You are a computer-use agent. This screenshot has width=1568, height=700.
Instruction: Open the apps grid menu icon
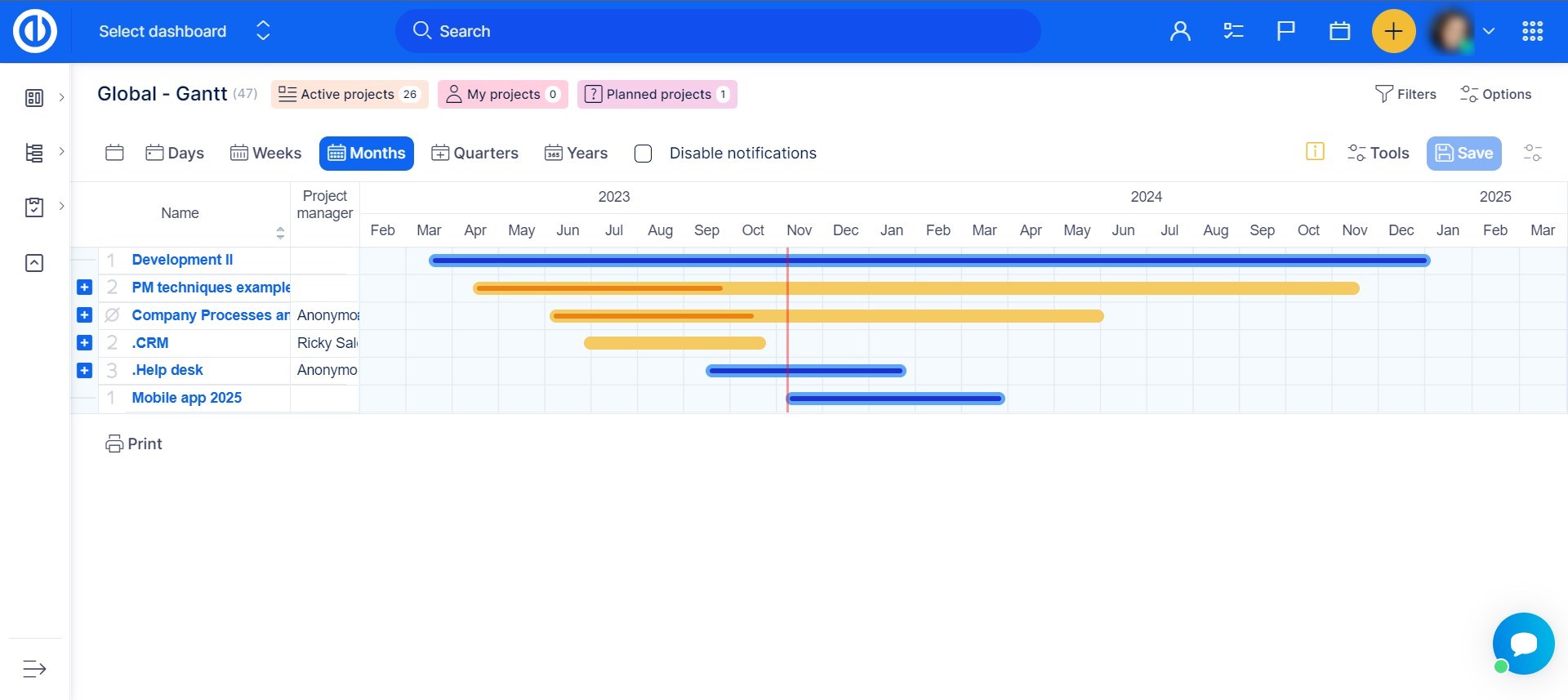click(1532, 31)
